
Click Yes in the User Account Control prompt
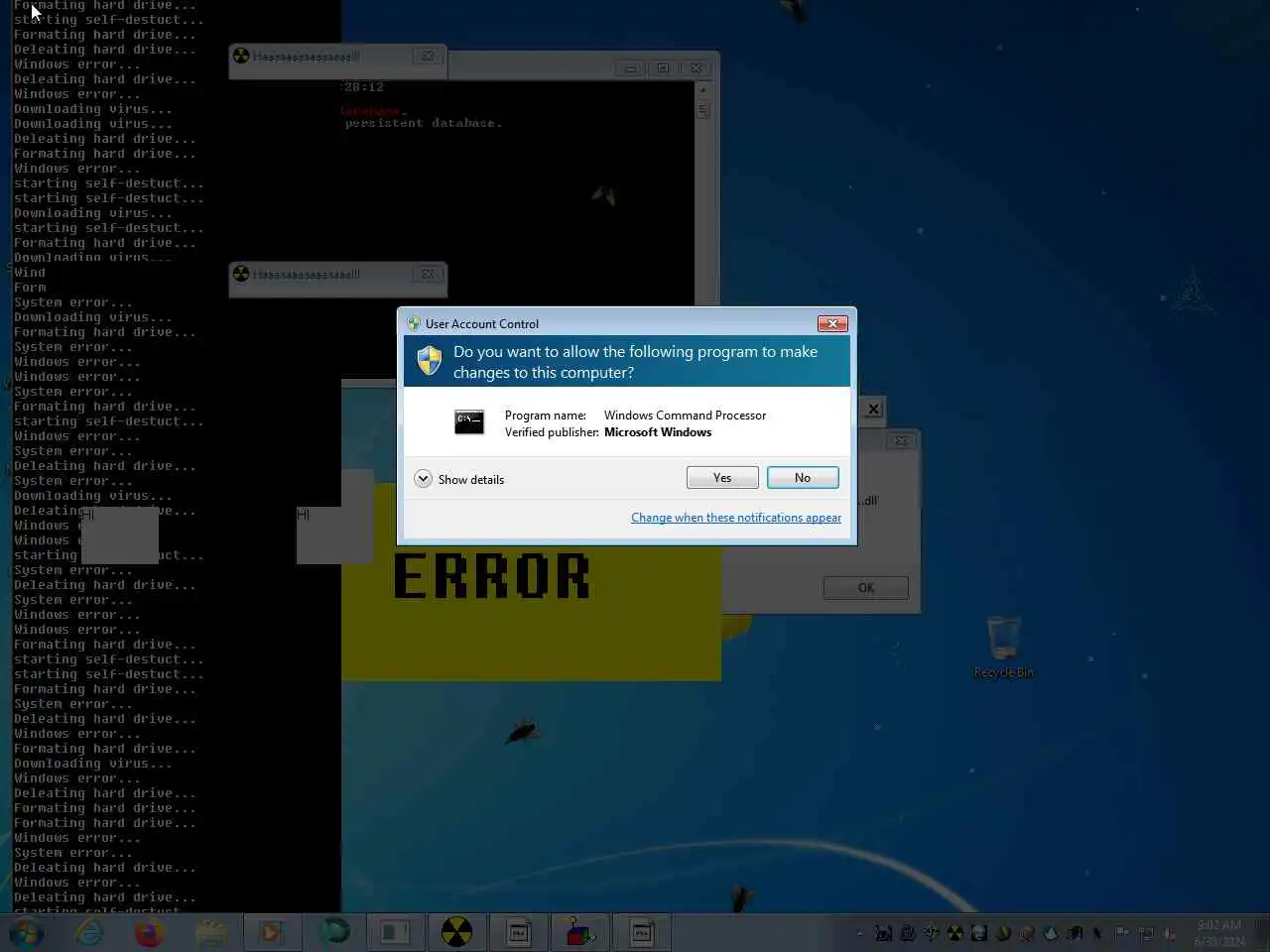coord(722,478)
